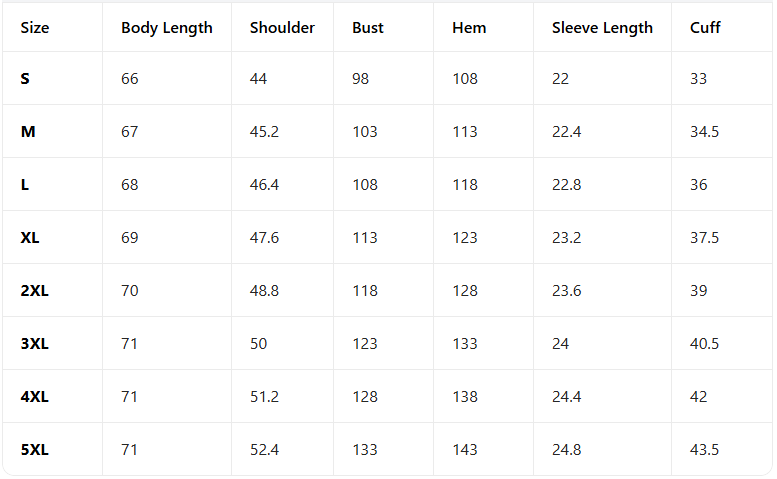Select the S size row label
The width and height of the screenshot is (777, 479).
pos(25,79)
